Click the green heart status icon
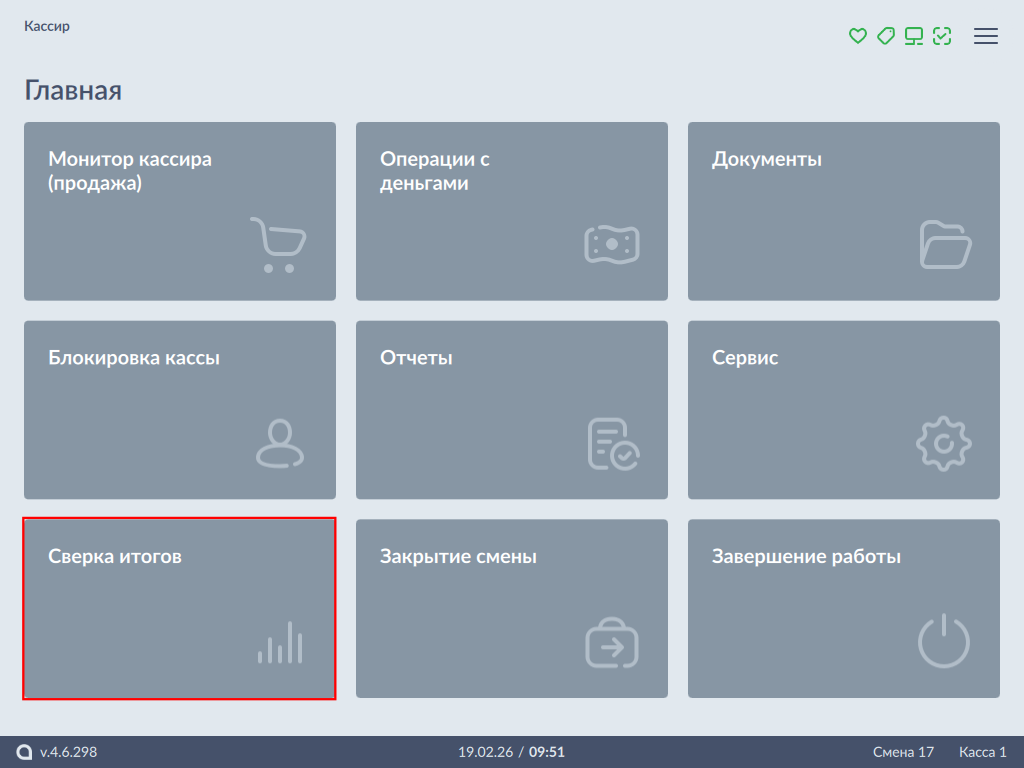This screenshot has height=768, width=1024. click(x=857, y=36)
